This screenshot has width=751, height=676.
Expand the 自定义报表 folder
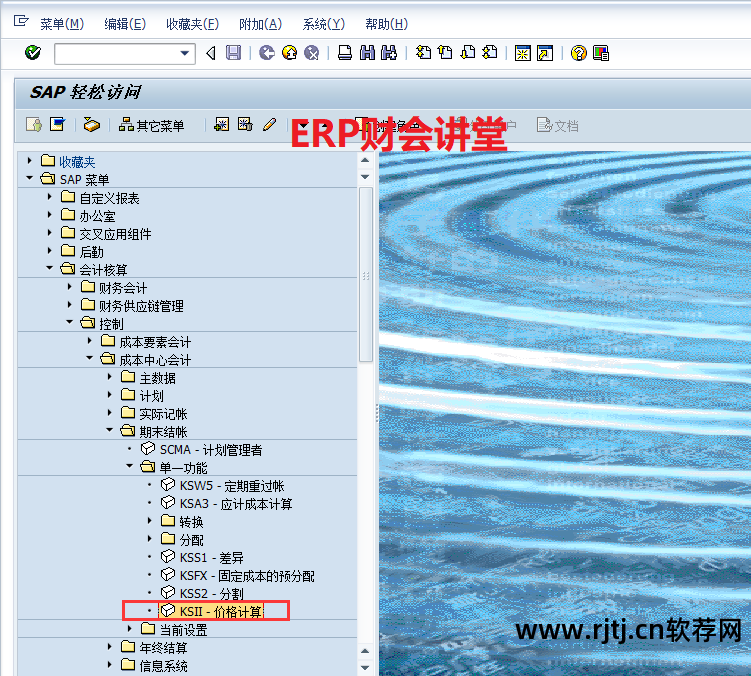pos(49,196)
